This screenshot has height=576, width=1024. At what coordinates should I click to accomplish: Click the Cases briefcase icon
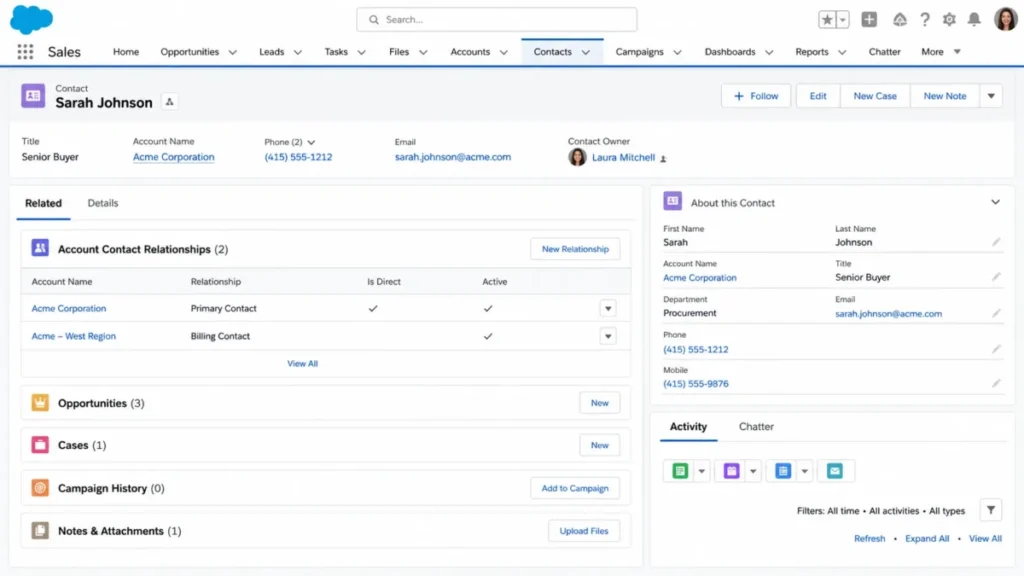(40, 445)
